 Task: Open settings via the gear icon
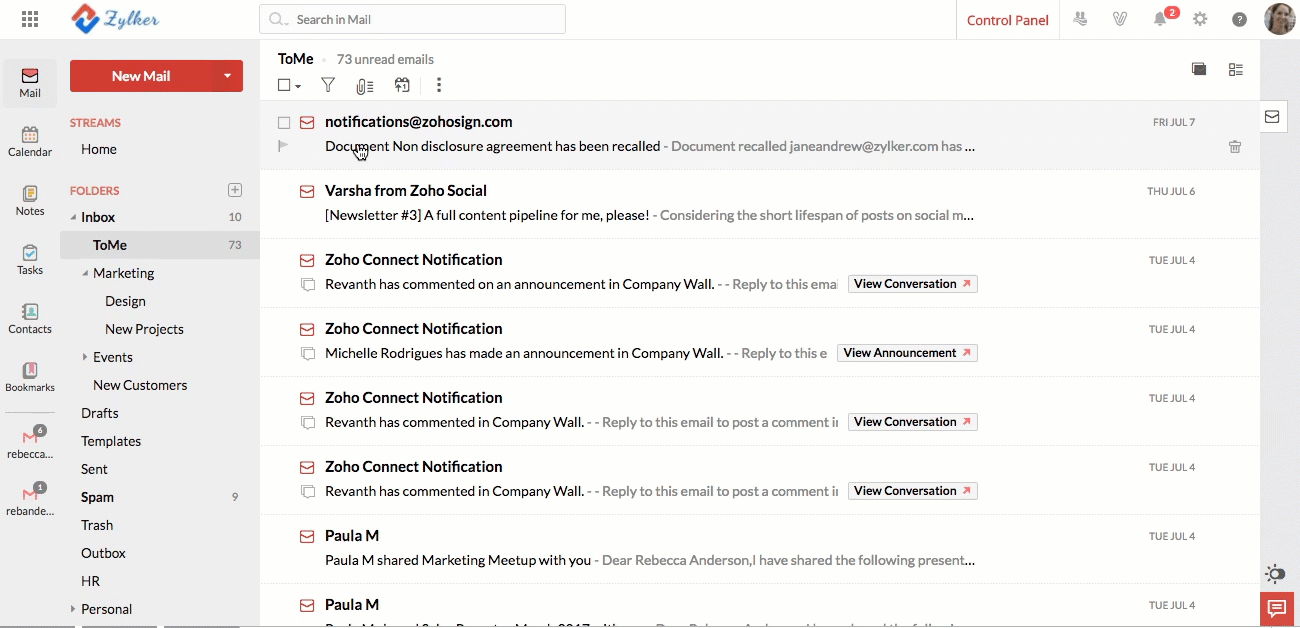[x=1200, y=18]
